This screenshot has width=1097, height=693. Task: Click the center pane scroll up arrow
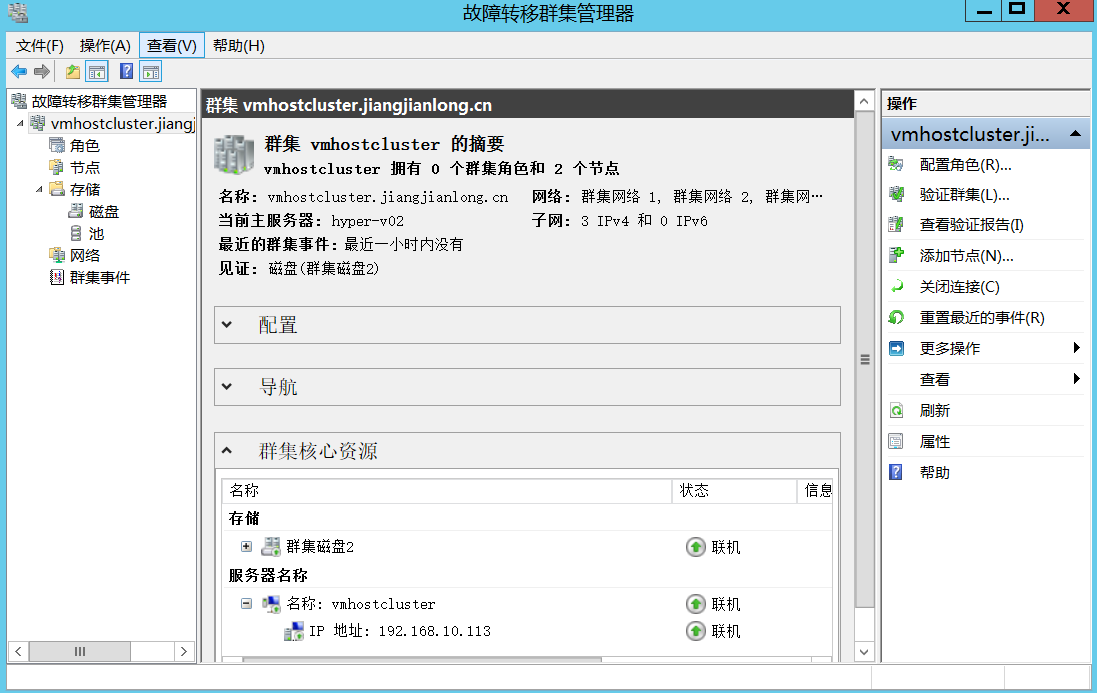click(x=865, y=101)
